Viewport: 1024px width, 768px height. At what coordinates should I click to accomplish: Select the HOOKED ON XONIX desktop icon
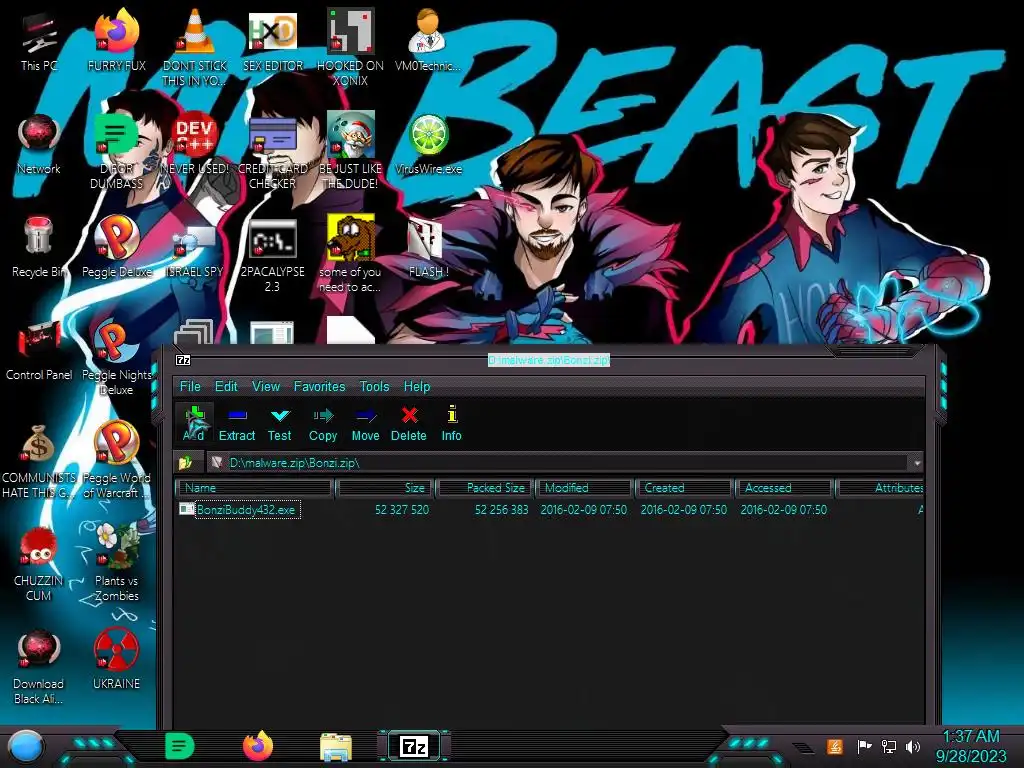[350, 46]
